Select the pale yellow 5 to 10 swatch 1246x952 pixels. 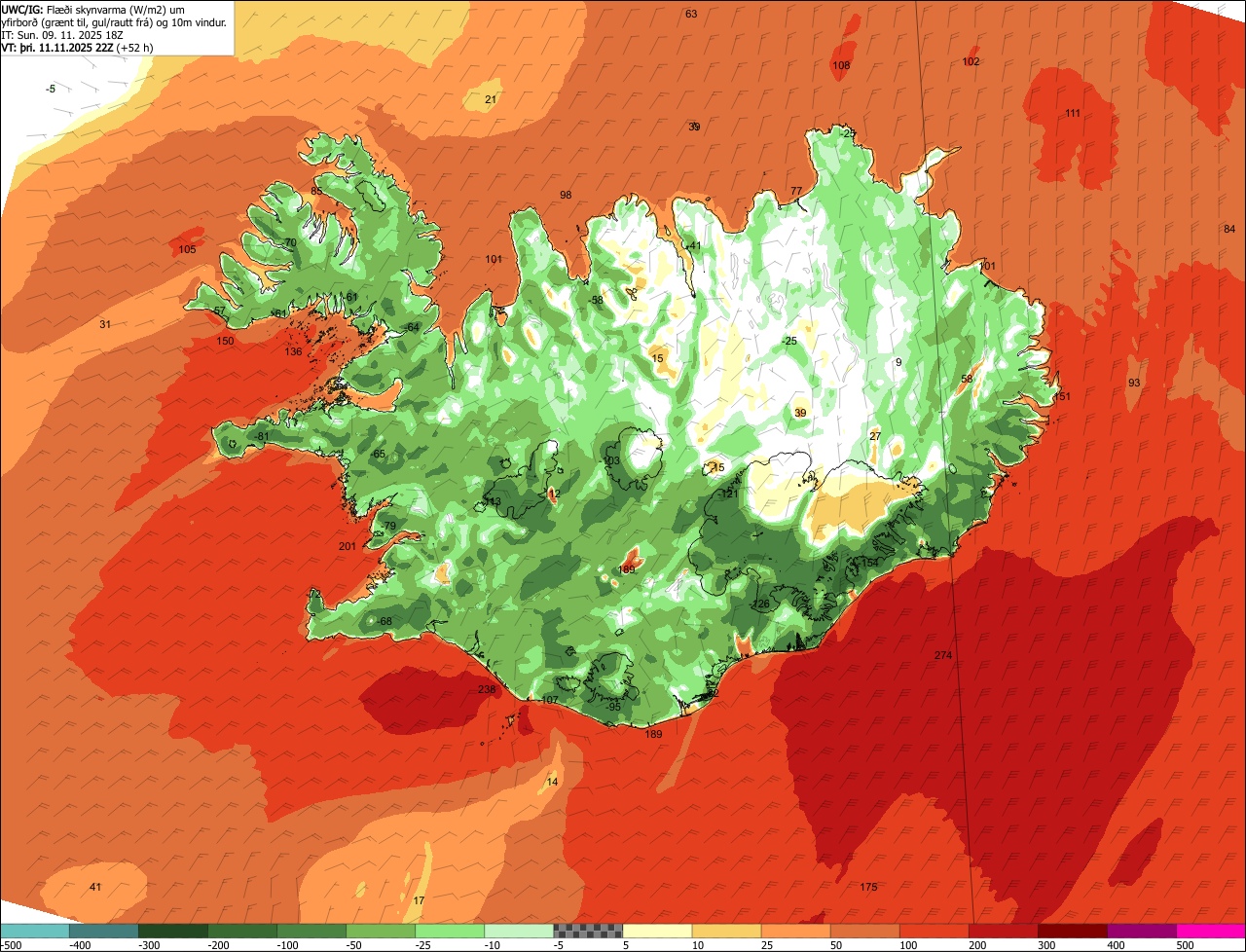657,930
